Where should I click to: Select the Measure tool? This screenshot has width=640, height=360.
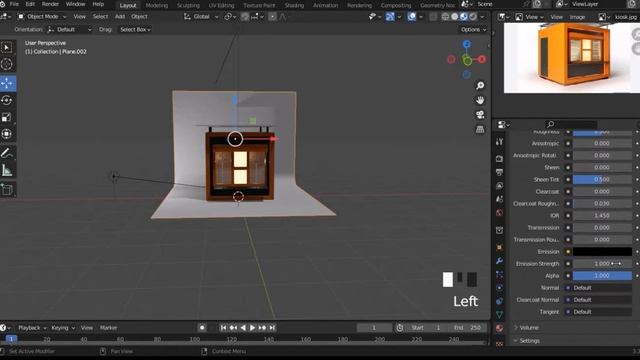pos(7,170)
